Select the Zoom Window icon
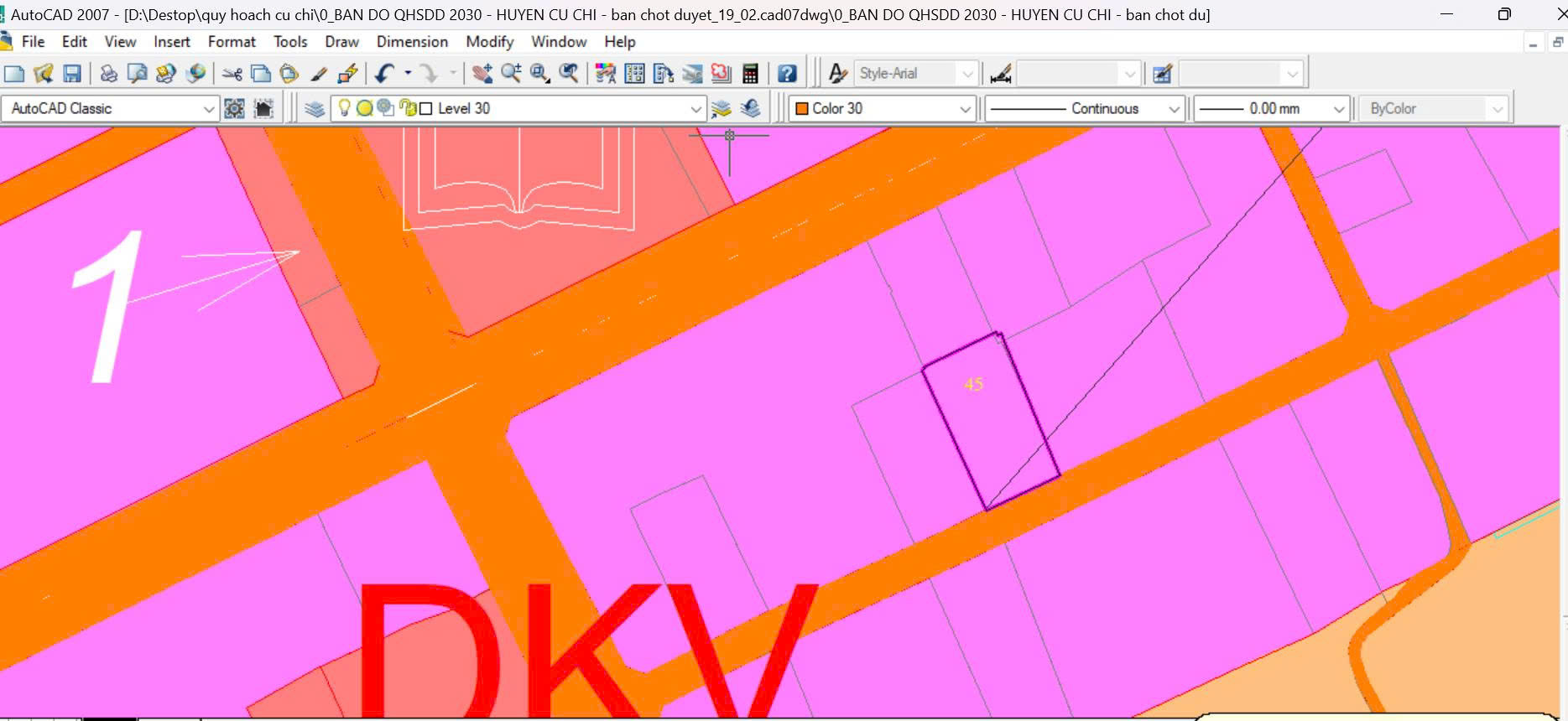Screen dimensions: 1568x721 [539, 74]
